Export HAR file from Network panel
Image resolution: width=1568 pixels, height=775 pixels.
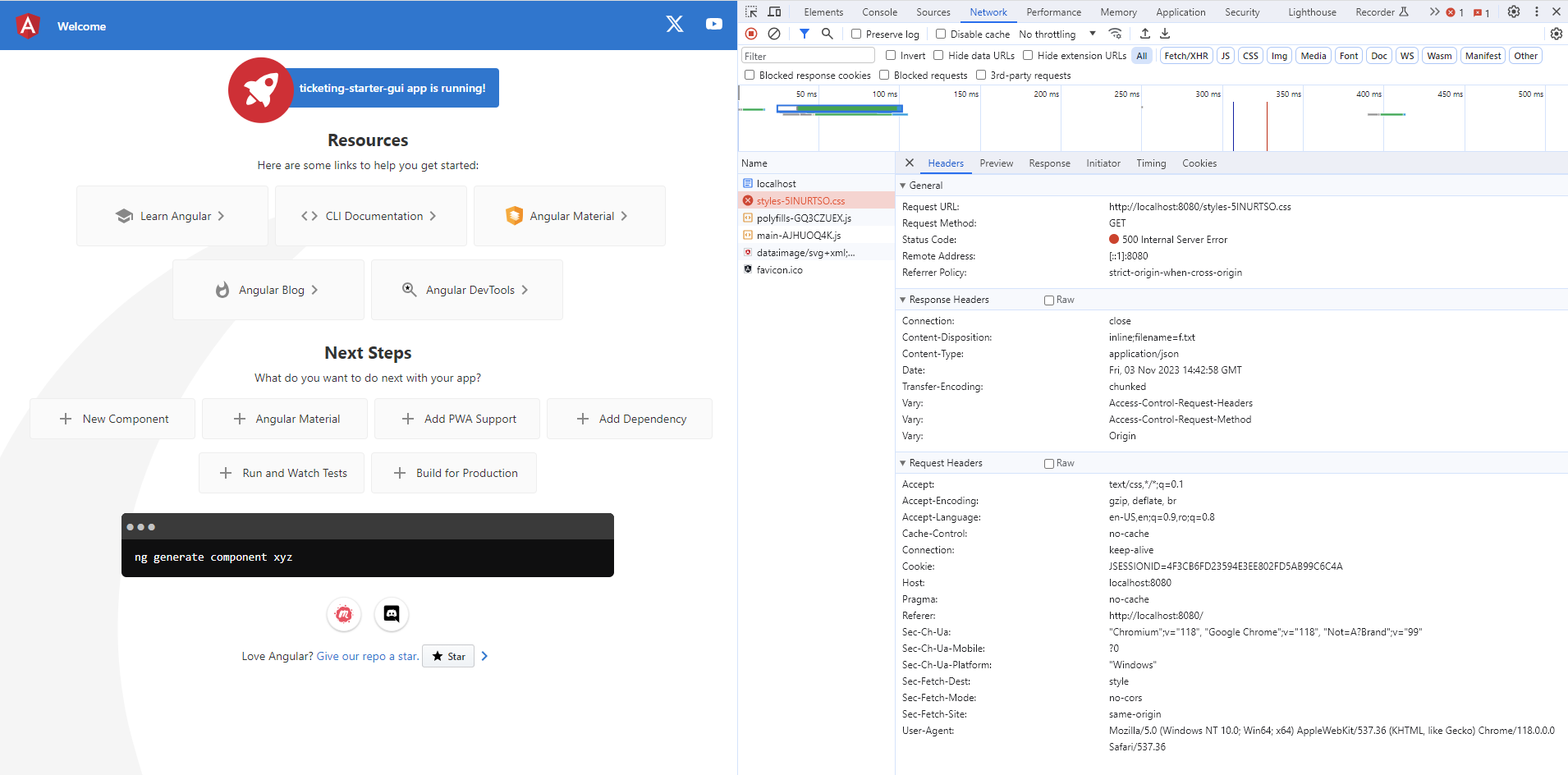tap(1163, 34)
